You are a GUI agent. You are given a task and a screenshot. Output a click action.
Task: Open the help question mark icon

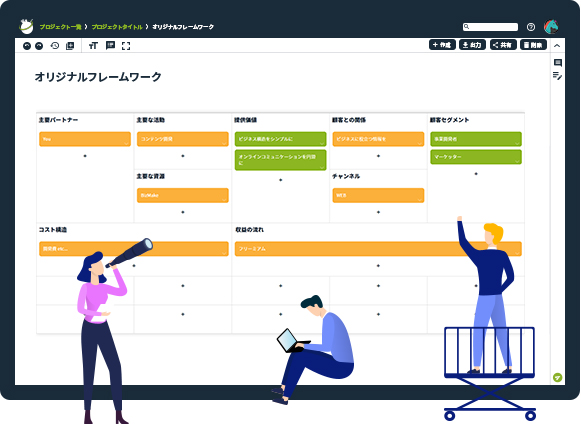(x=531, y=27)
